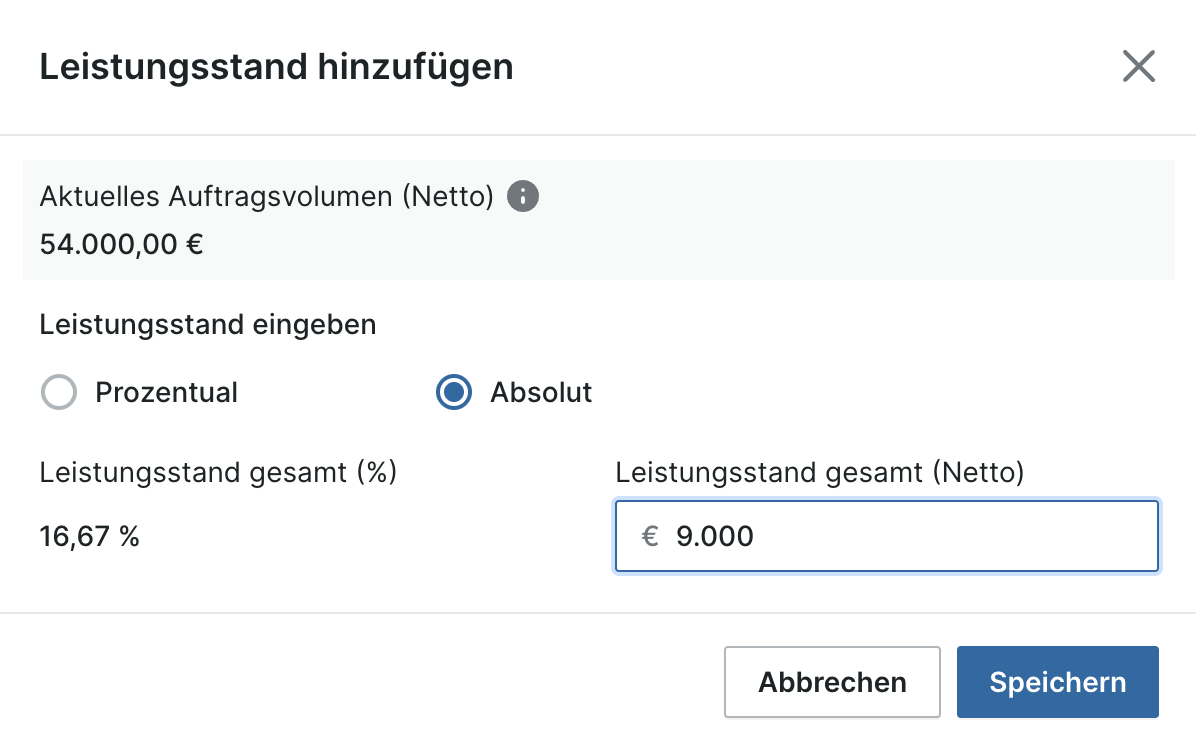This screenshot has width=1196, height=746.
Task: Click the Leistungsstand eingeben heading
Action: click(208, 325)
